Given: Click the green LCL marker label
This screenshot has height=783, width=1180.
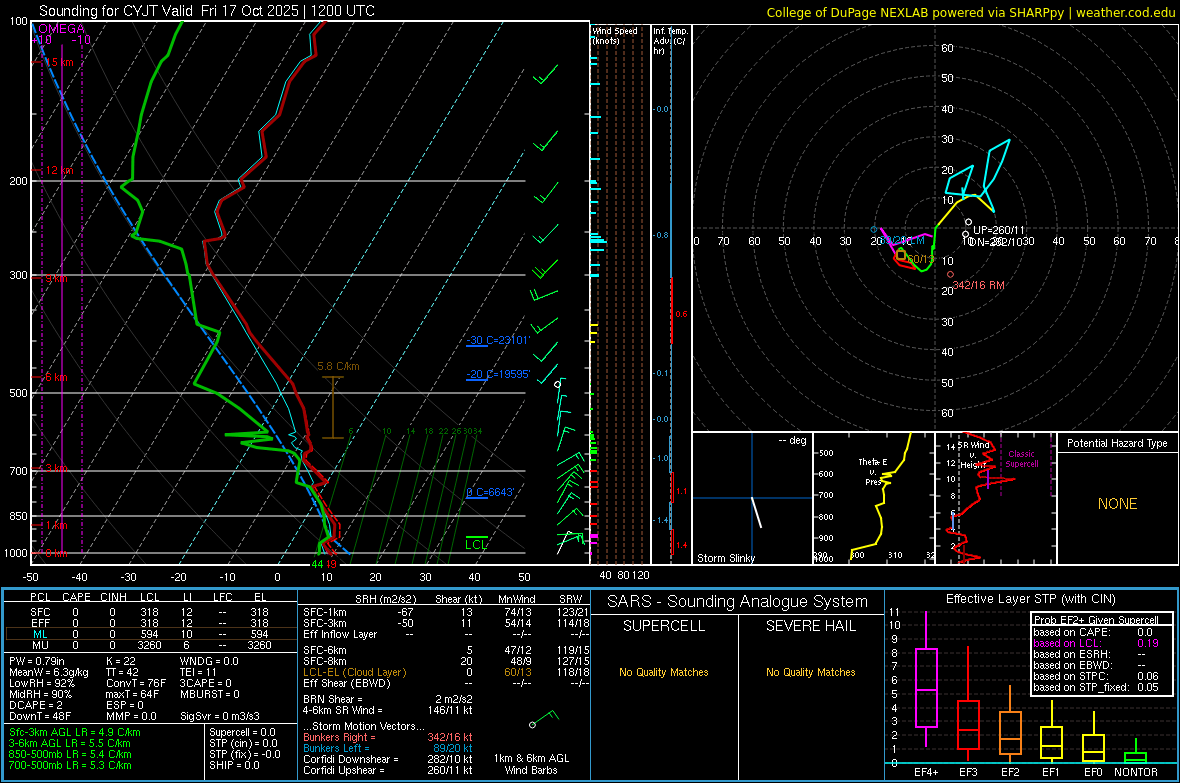Looking at the screenshot, I should tap(476, 544).
